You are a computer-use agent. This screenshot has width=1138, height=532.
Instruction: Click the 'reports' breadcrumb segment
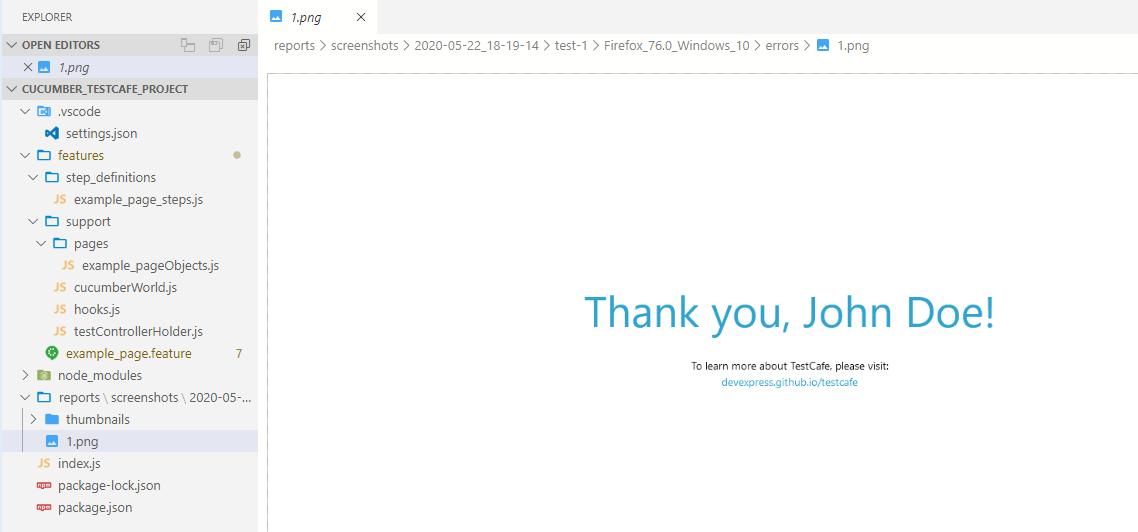pos(295,45)
